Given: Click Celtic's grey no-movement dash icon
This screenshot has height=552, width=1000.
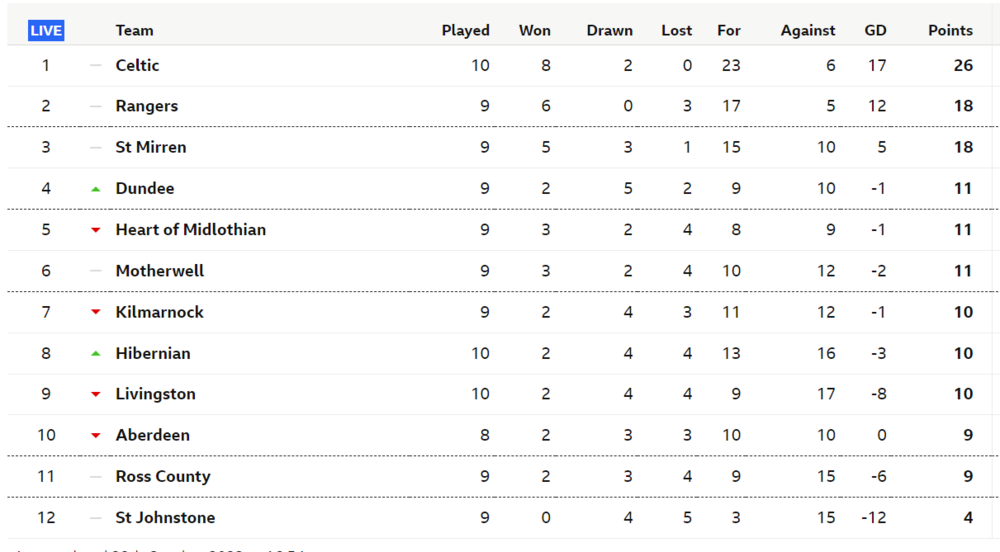Looking at the screenshot, I should coord(96,65).
